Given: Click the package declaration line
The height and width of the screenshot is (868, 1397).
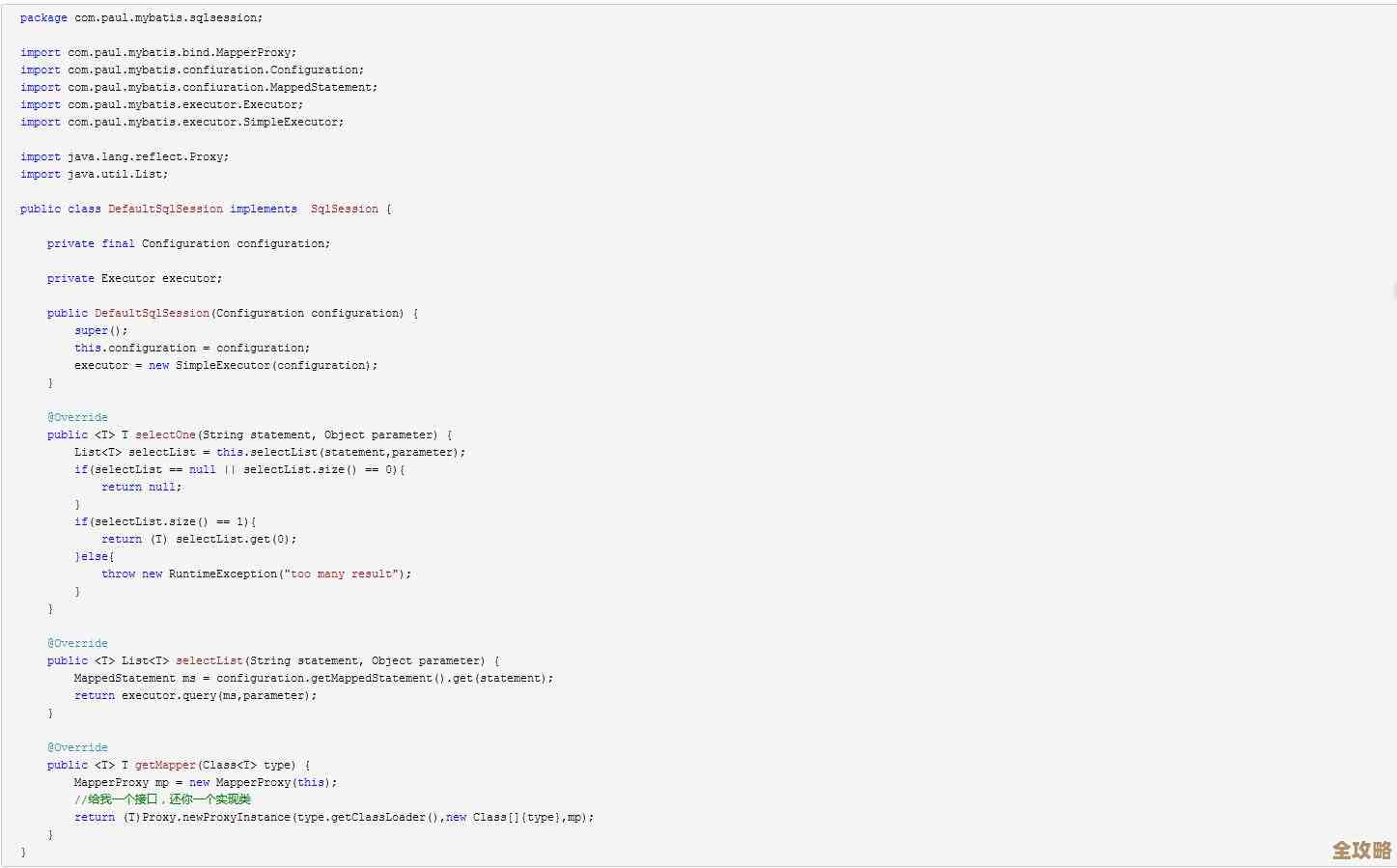Looking at the screenshot, I should 141,17.
